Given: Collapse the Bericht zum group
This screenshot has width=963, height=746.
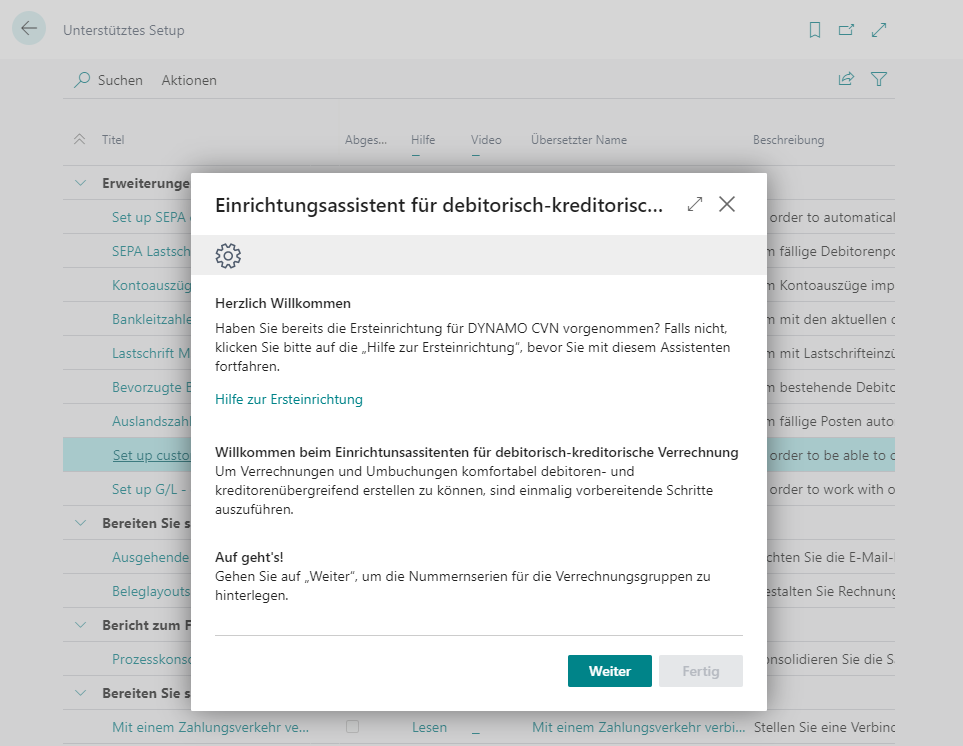Looking at the screenshot, I should [x=80, y=625].
